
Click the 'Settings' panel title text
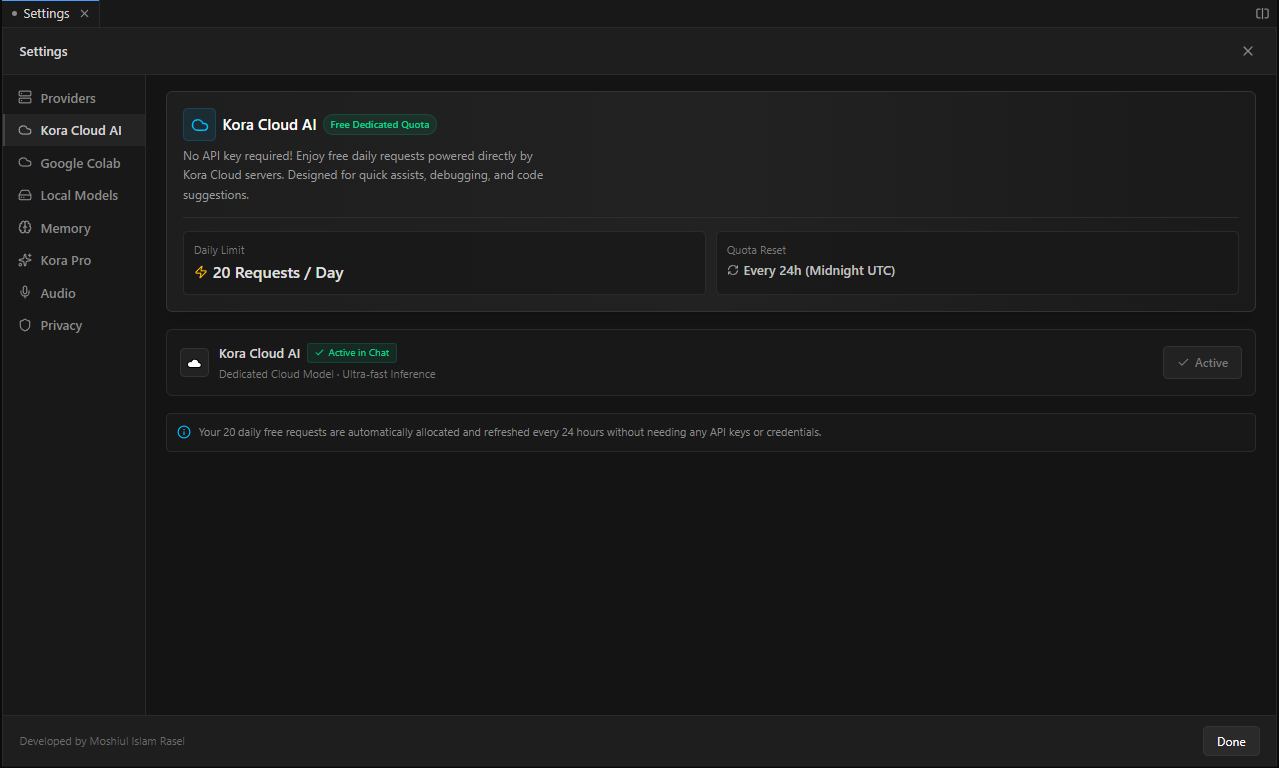pos(44,51)
